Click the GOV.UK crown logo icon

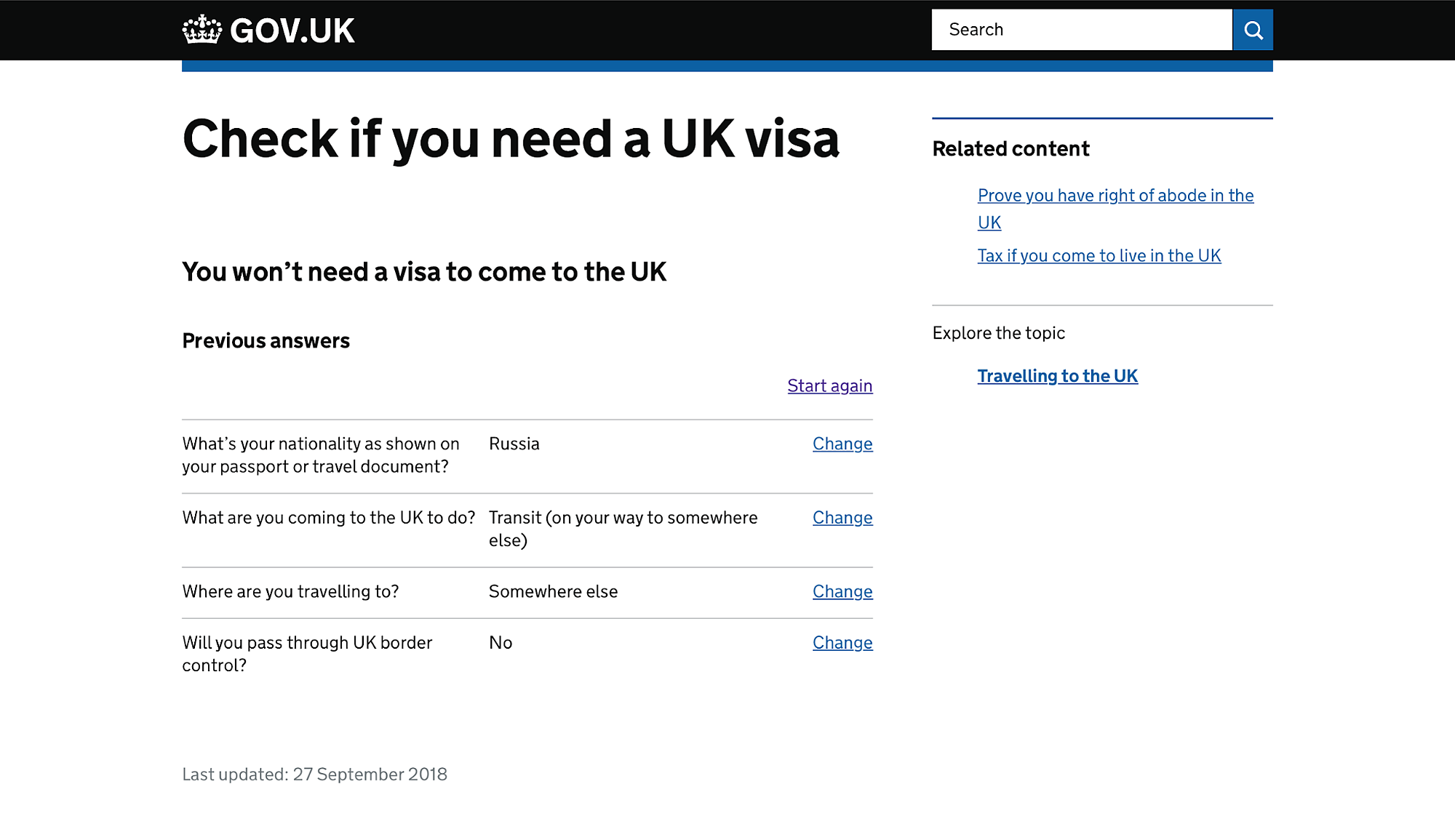point(202,30)
